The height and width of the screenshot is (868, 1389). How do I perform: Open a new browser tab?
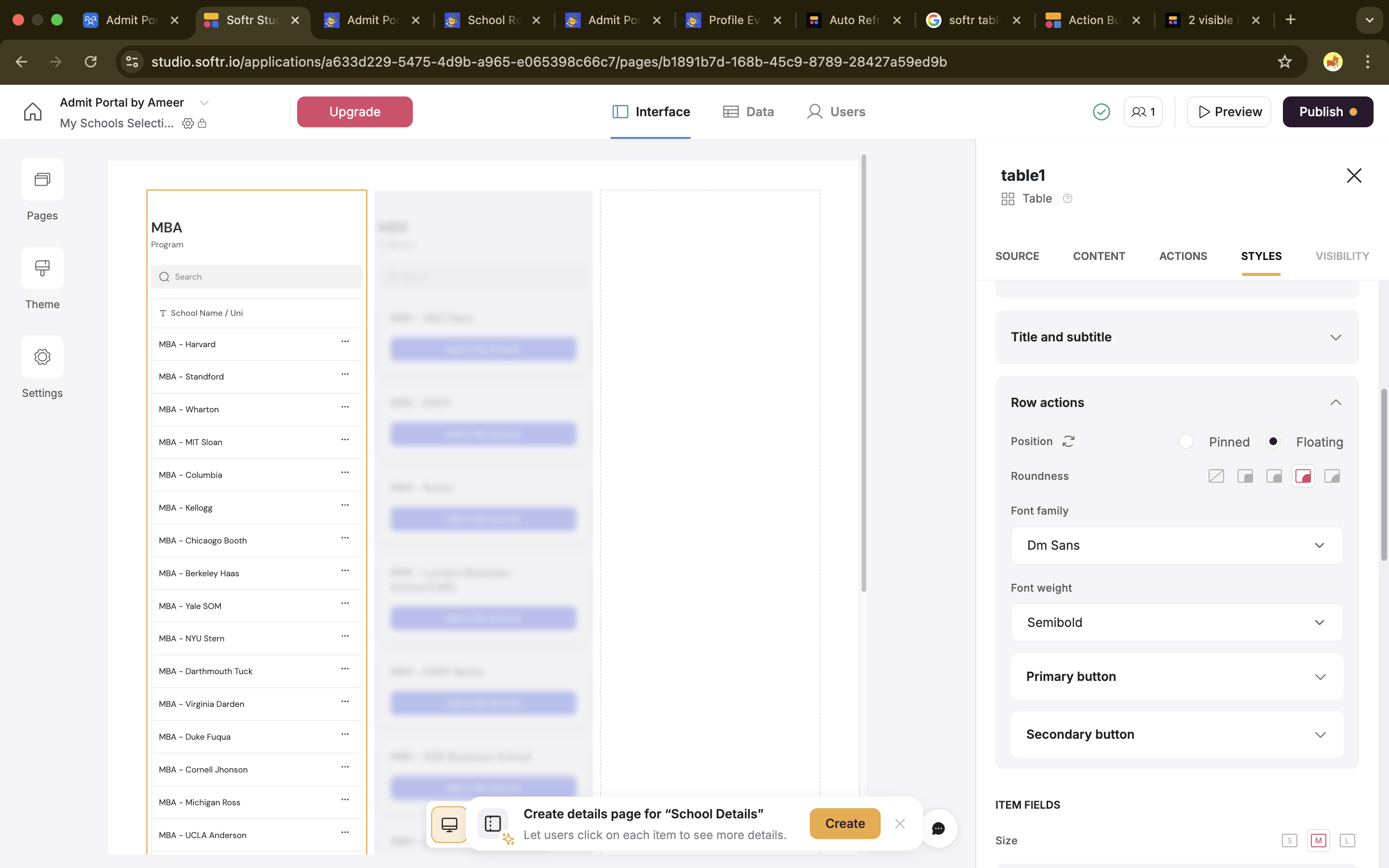pyautogui.click(x=1290, y=20)
